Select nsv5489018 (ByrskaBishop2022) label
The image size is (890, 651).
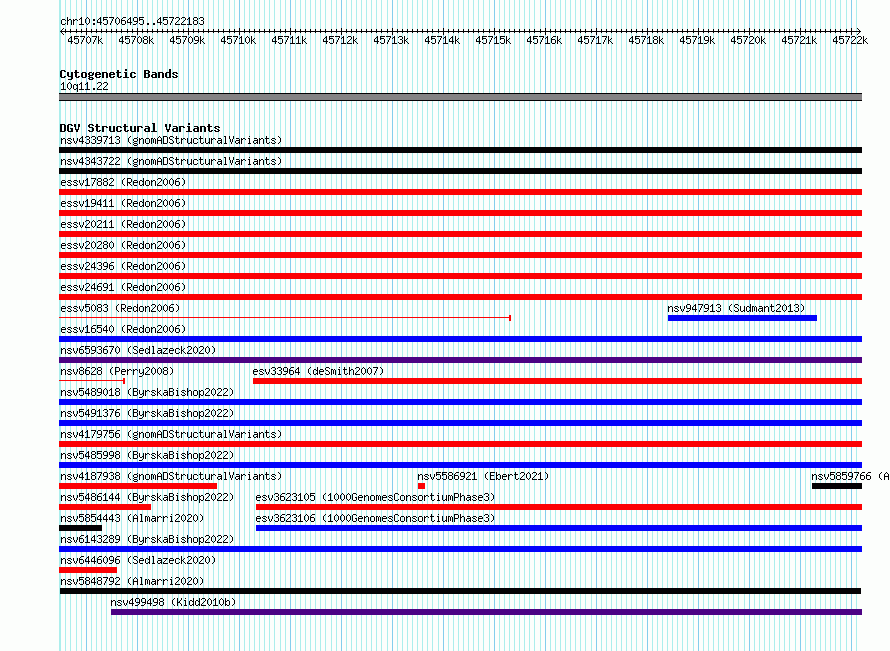point(147,392)
